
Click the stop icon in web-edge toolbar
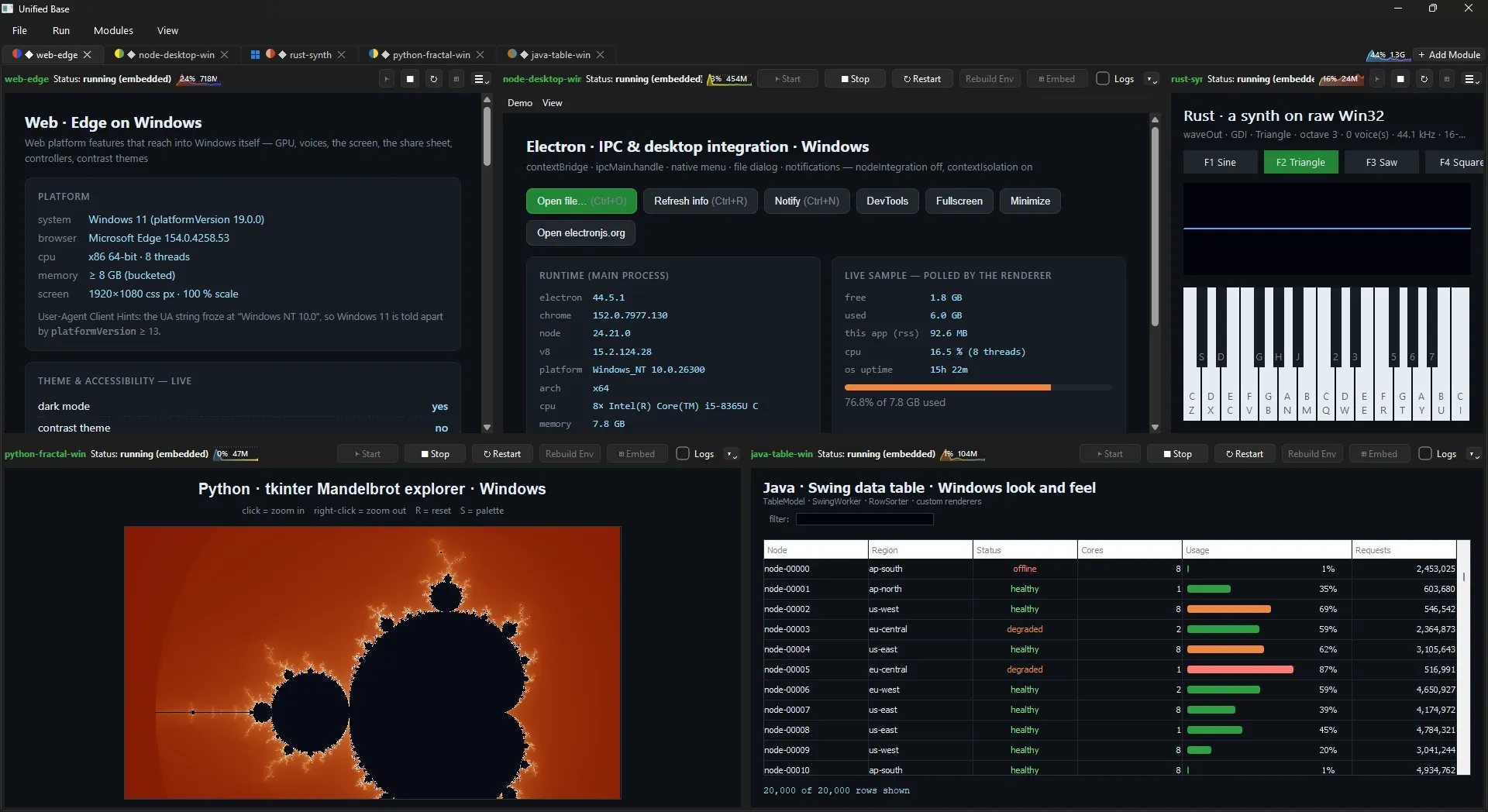pyautogui.click(x=410, y=79)
